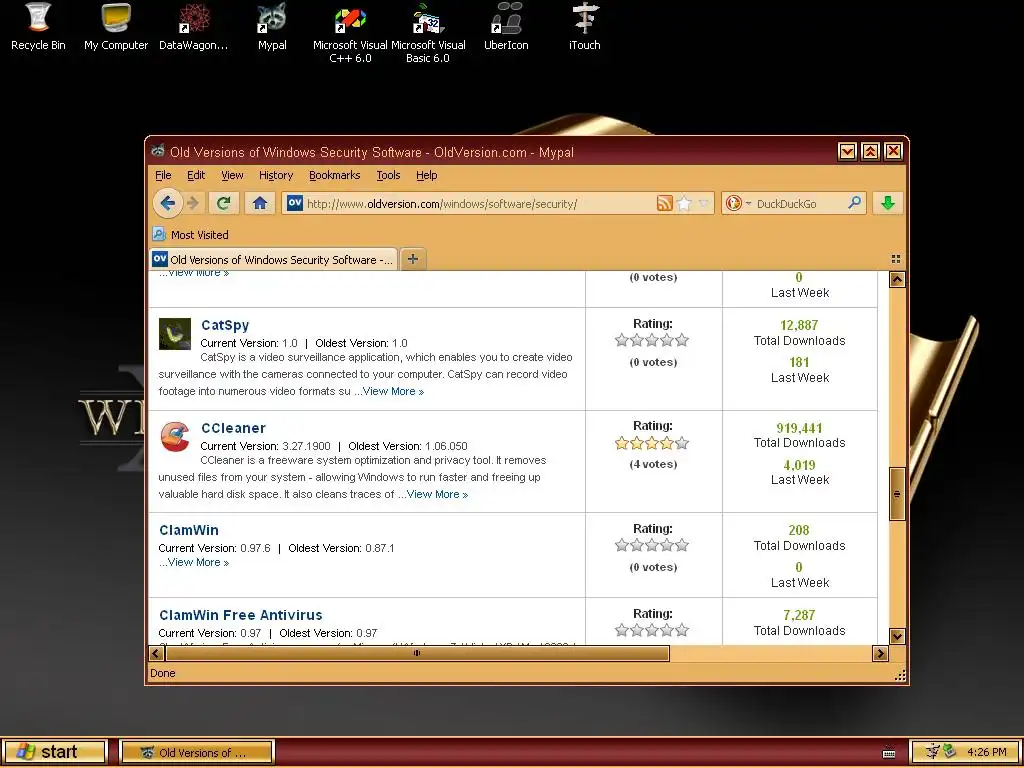Open the History menu
1024x768 pixels.
coord(276,175)
